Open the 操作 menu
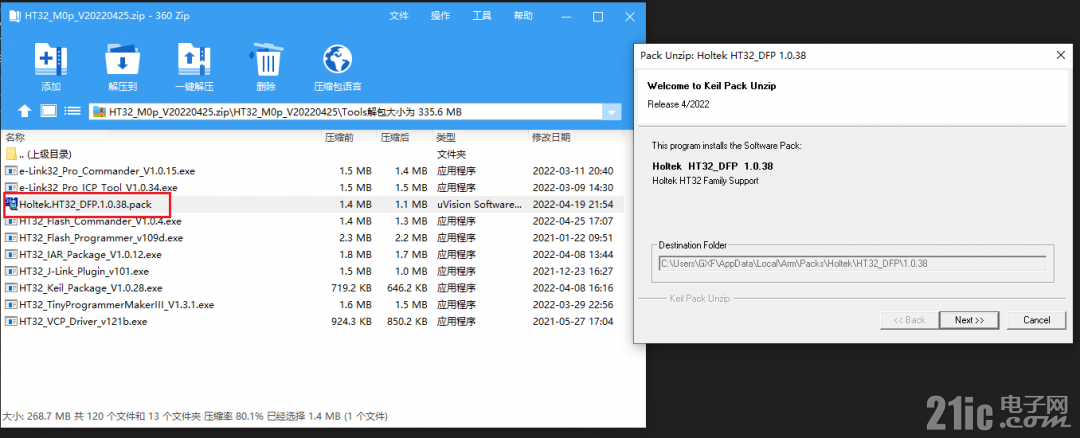 441,16
